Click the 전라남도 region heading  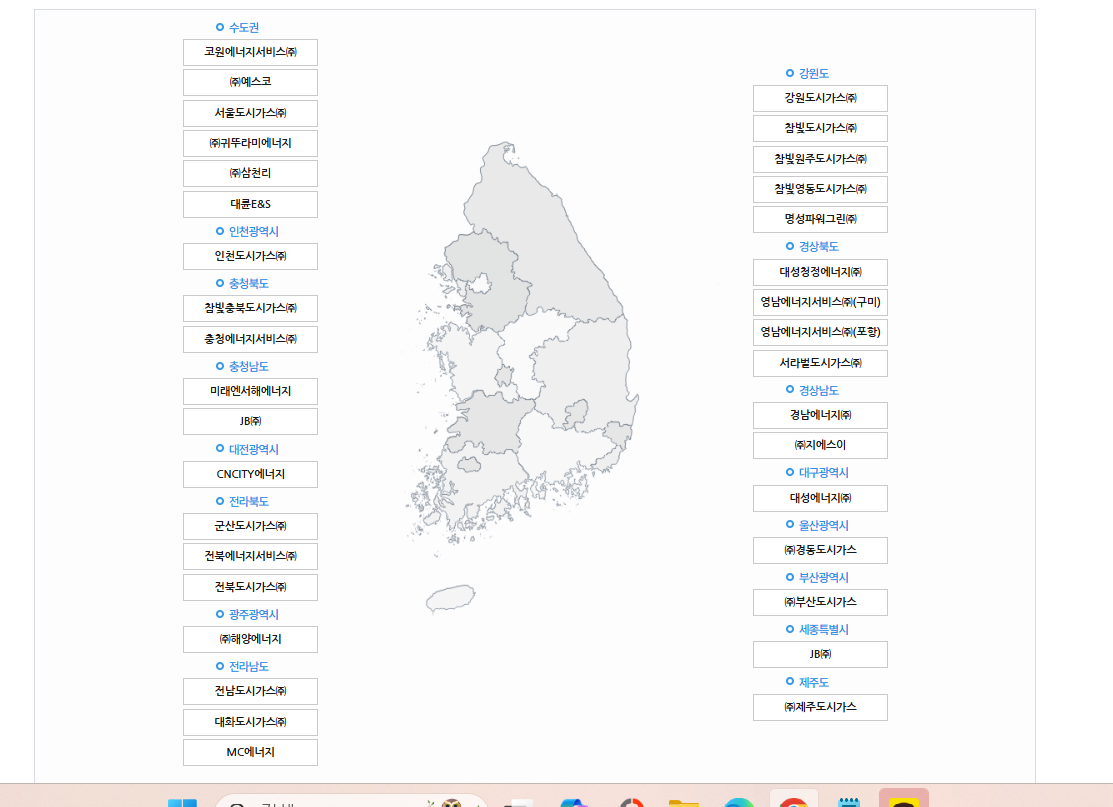click(x=248, y=666)
